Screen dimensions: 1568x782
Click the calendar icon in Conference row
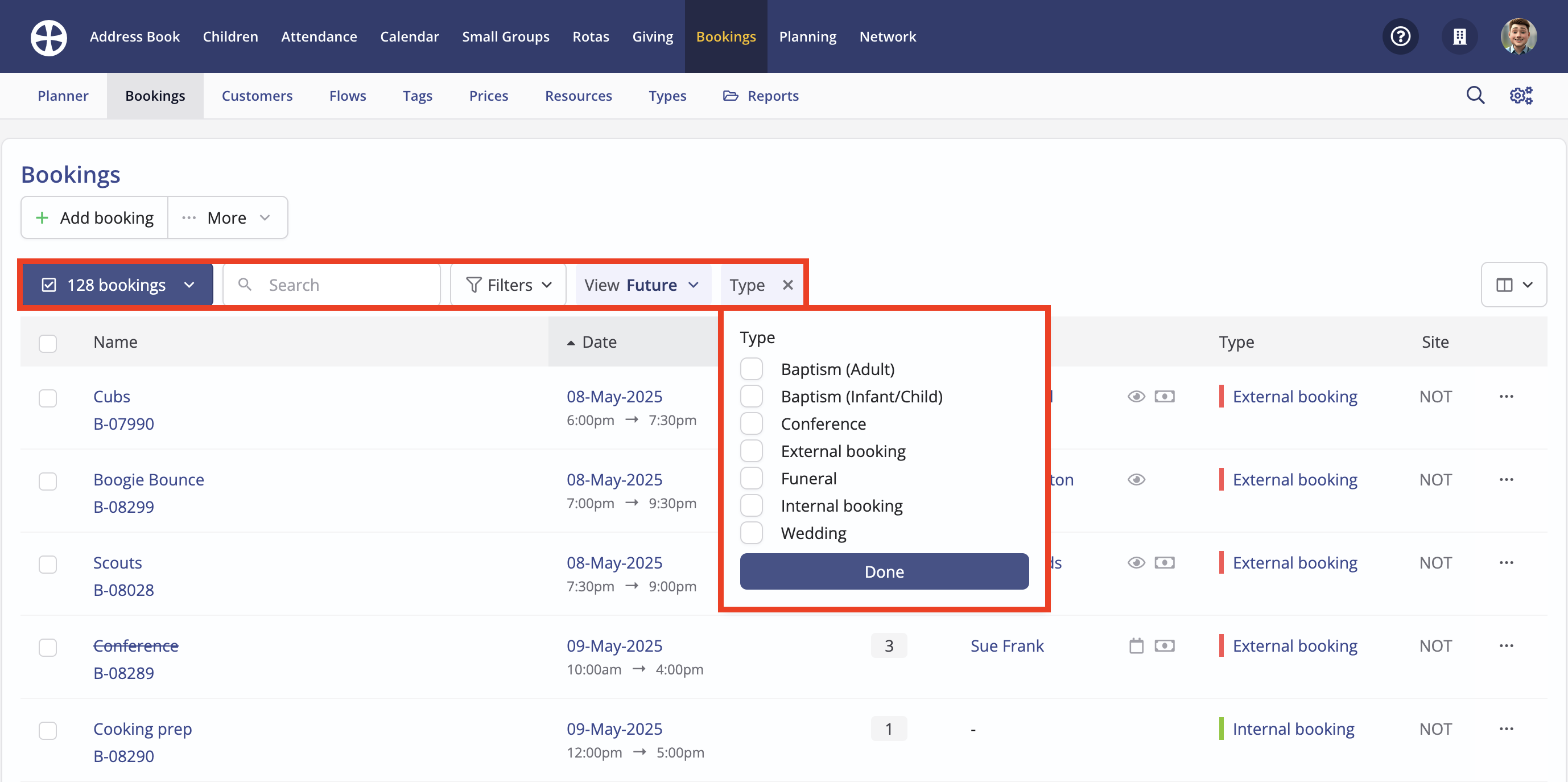point(1136,645)
